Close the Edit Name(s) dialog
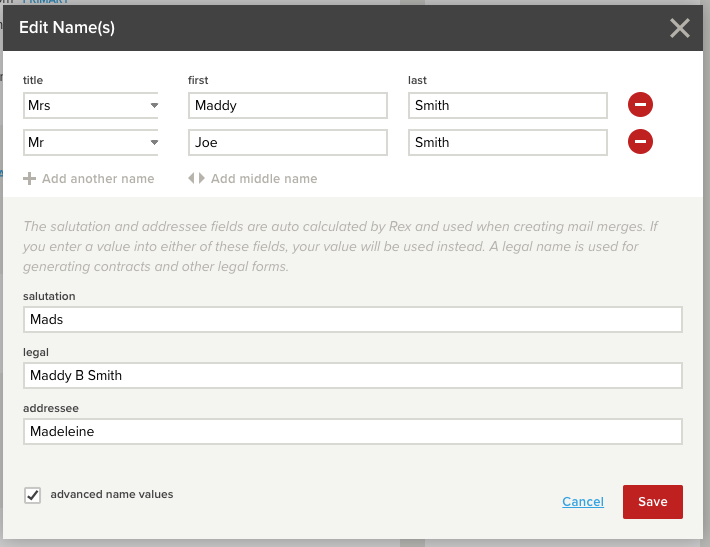Viewport: 710px width, 547px height. pos(680,28)
